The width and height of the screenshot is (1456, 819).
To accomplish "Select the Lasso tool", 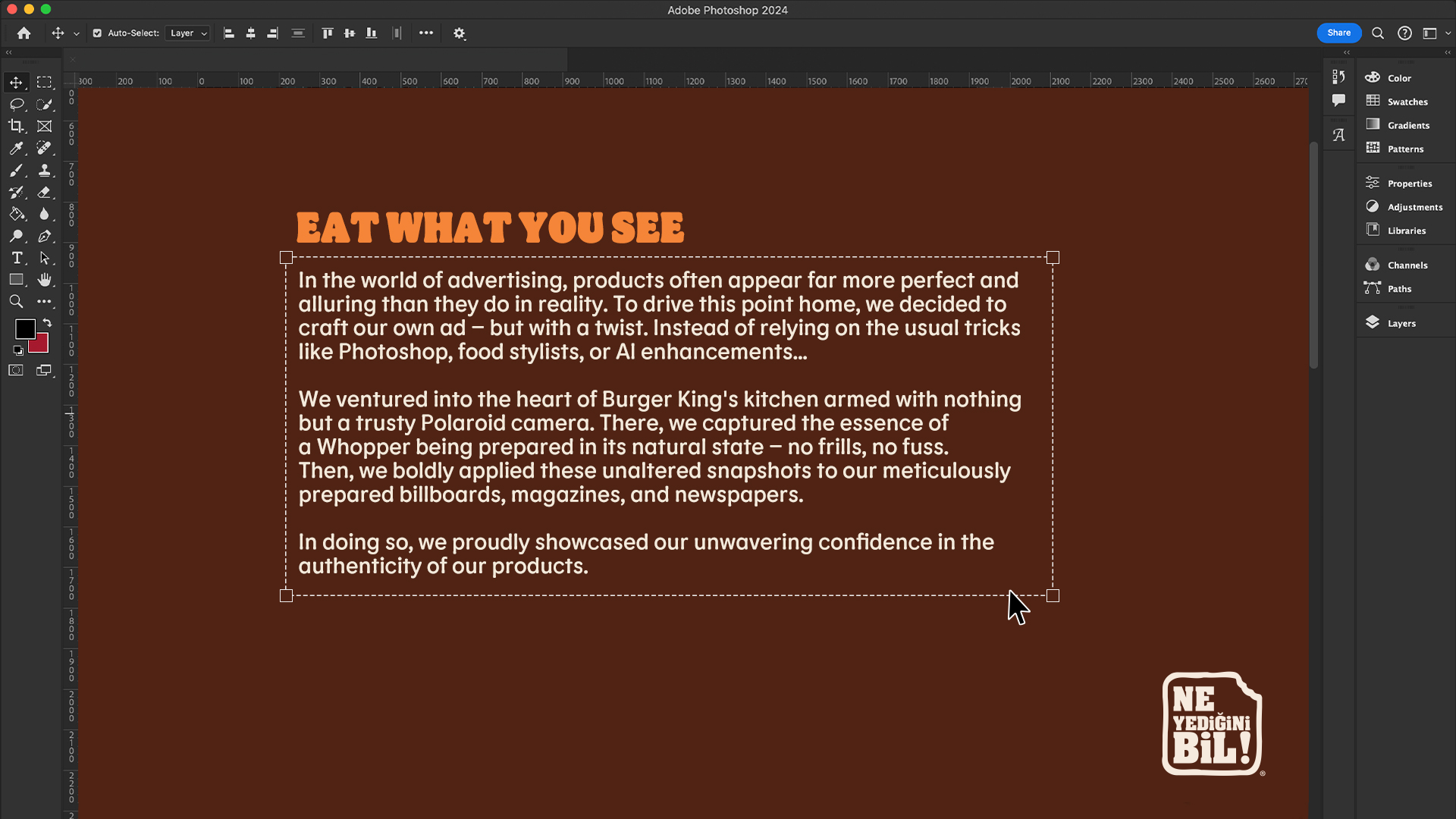I will (17, 104).
